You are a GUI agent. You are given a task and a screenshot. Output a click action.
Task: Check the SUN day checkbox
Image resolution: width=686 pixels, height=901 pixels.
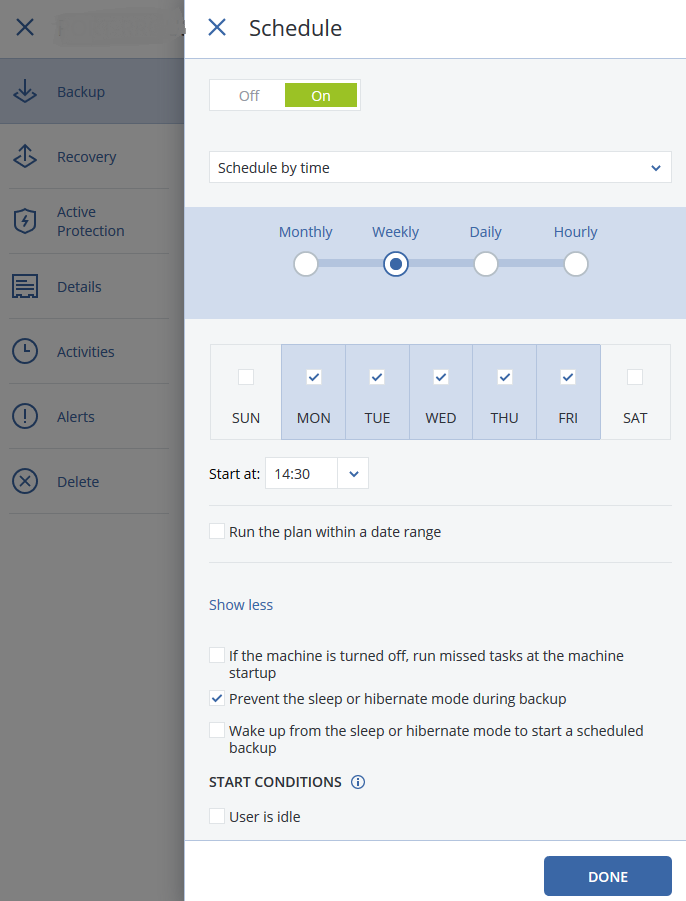pyautogui.click(x=246, y=377)
